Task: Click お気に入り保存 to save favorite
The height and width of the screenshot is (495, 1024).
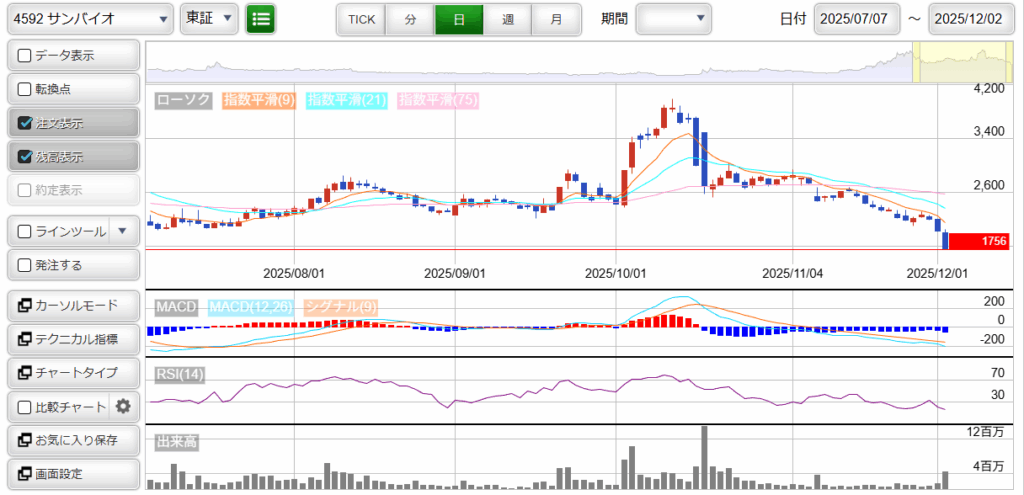Action: (x=72, y=440)
